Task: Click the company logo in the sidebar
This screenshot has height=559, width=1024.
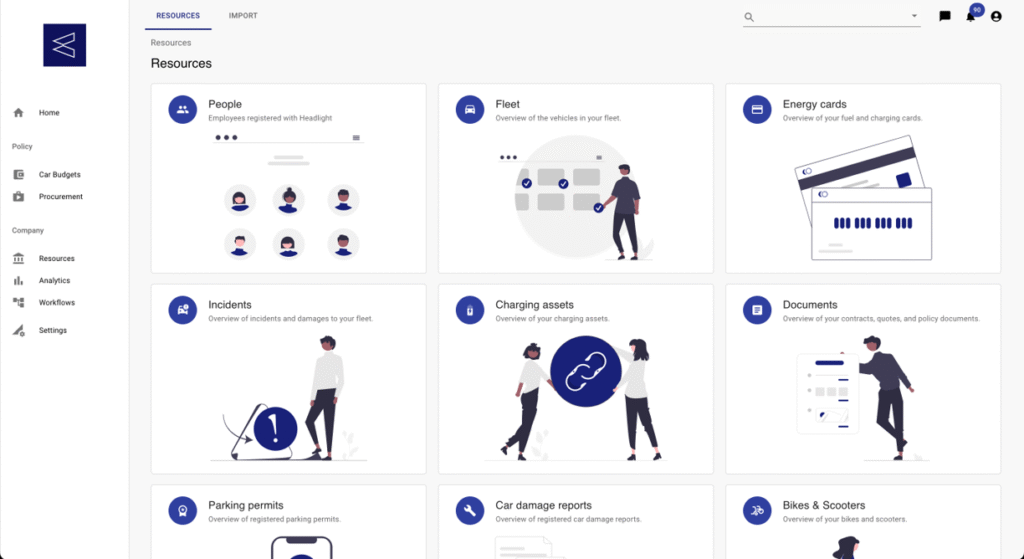Action: coord(64,45)
